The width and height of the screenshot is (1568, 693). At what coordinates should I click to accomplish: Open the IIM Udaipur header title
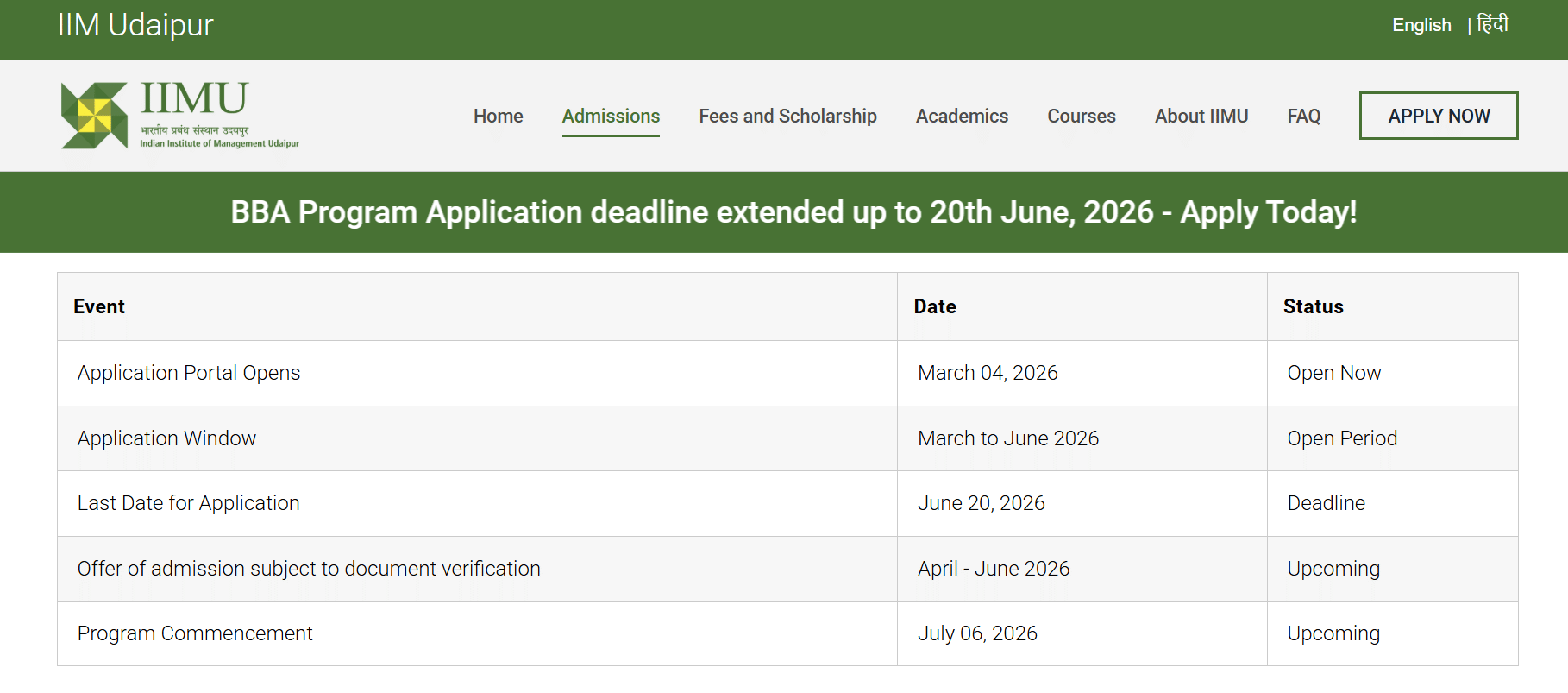point(135,25)
